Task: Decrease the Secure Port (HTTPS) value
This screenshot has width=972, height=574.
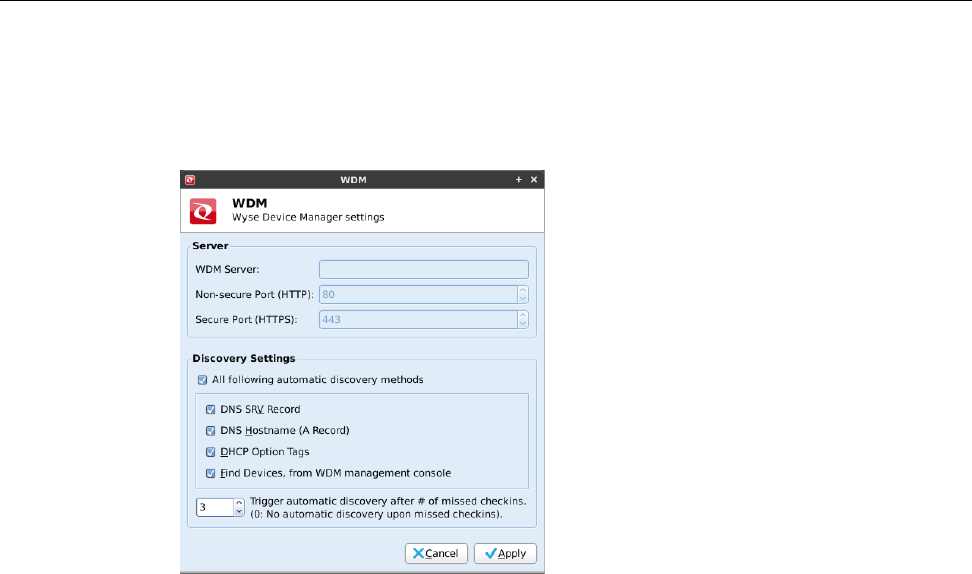Action: click(x=523, y=324)
